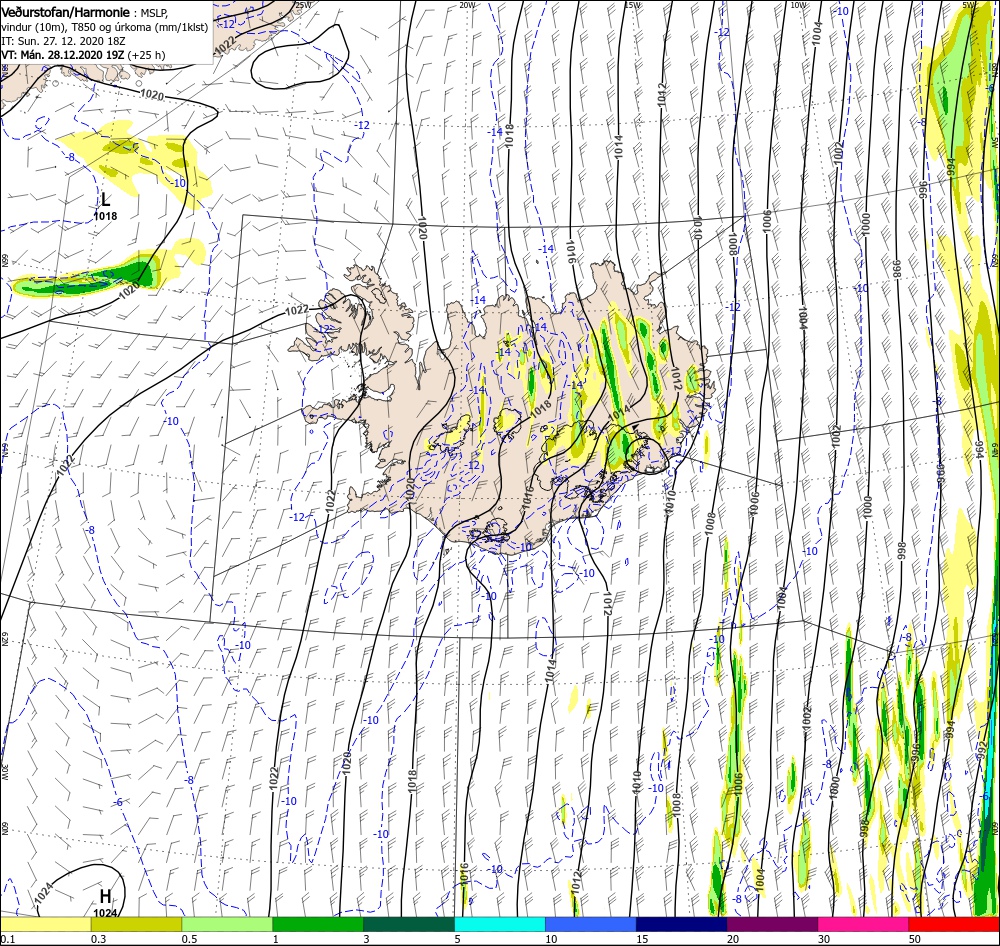Click the '25W' longitude label
The width and height of the screenshot is (1000, 946).
click(x=304, y=5)
